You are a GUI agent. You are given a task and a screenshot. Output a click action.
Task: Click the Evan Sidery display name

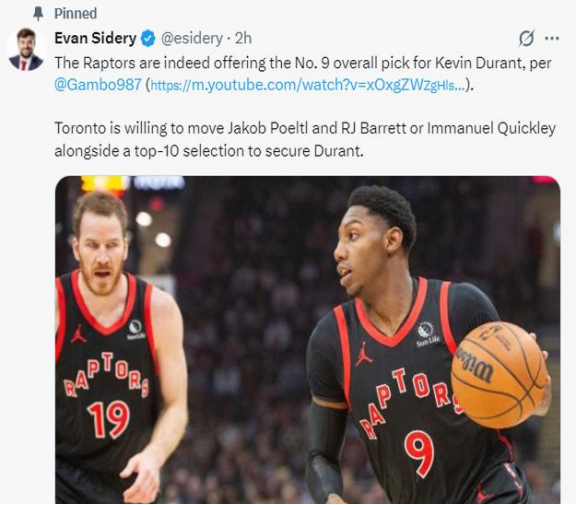[x=96, y=38]
